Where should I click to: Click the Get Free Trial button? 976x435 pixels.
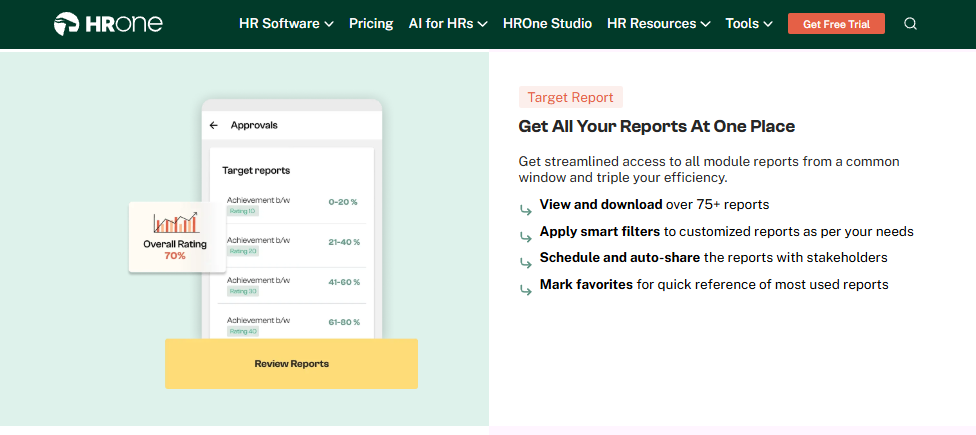point(836,24)
